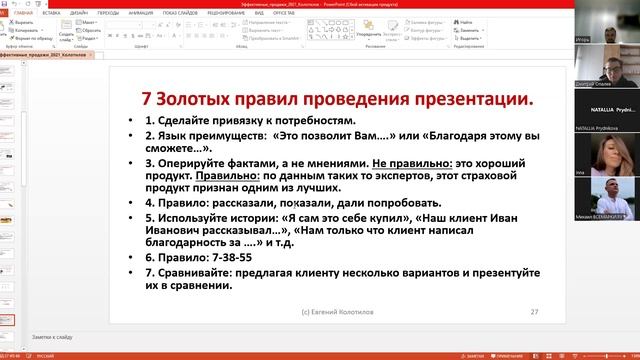The image size is (640, 360).
Task: Select the document tab Эффективные_продажи_2021
Action: pos(43,55)
